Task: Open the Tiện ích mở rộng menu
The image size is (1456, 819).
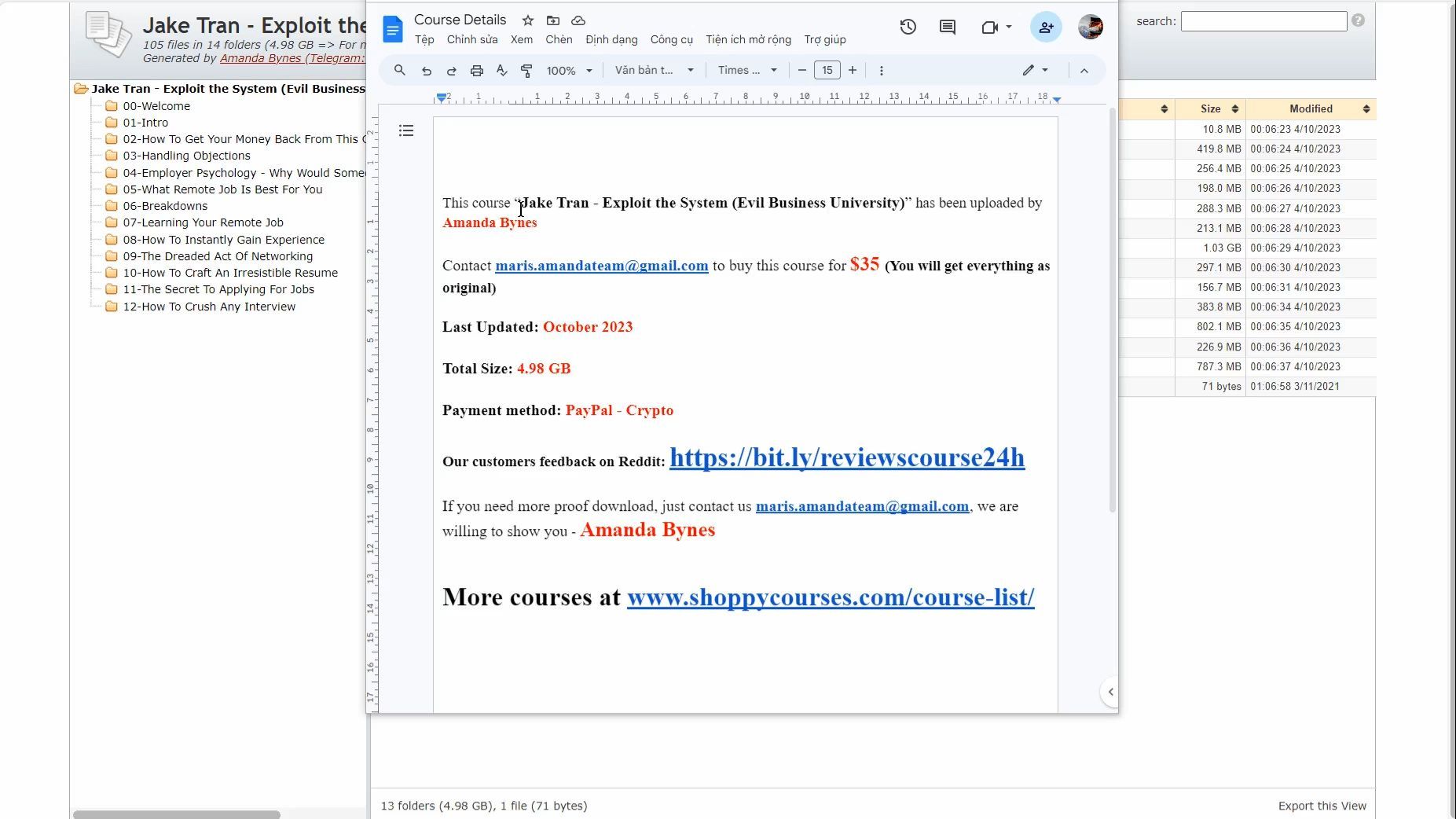Action: click(748, 39)
